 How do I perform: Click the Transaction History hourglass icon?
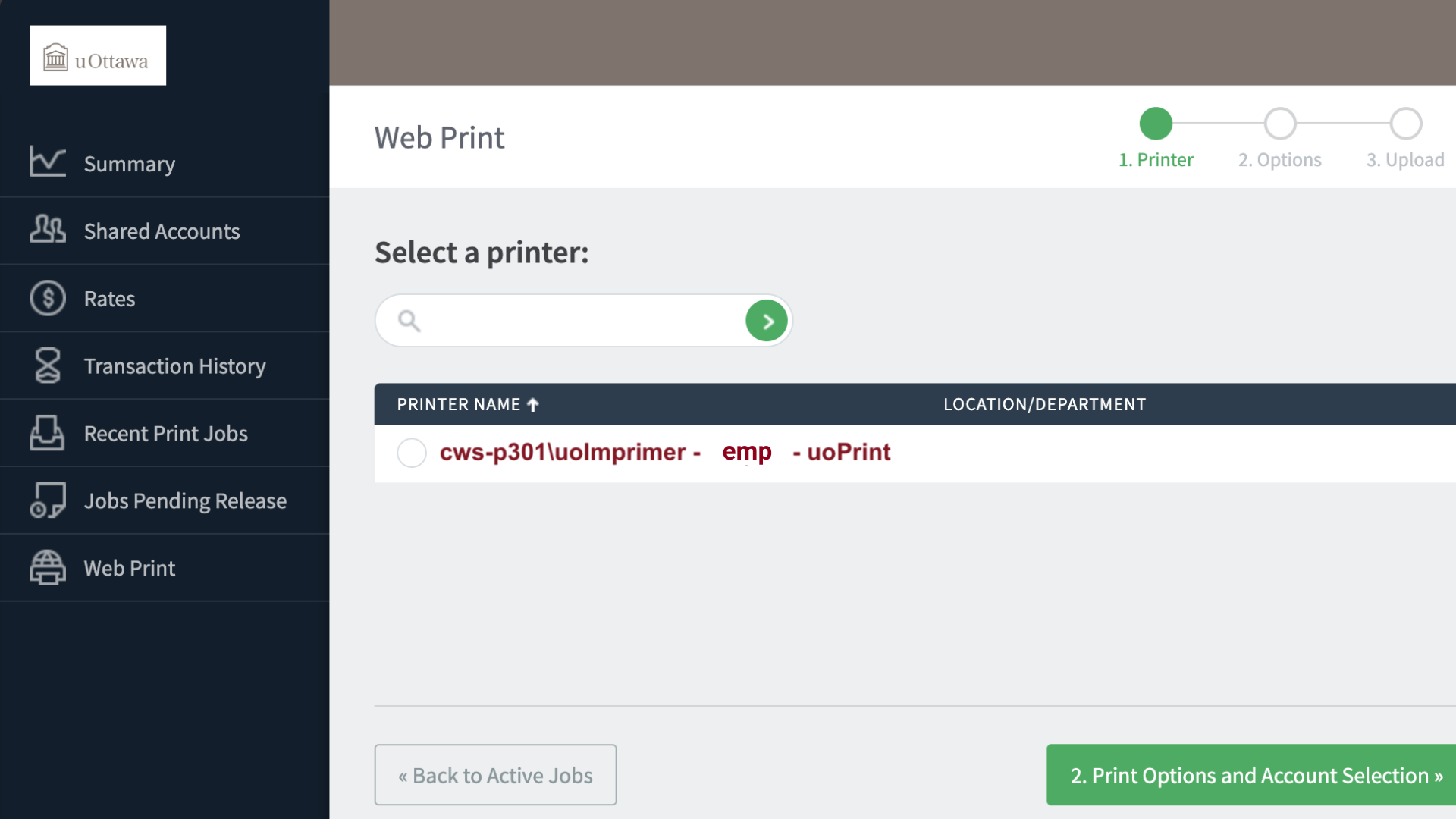48,366
